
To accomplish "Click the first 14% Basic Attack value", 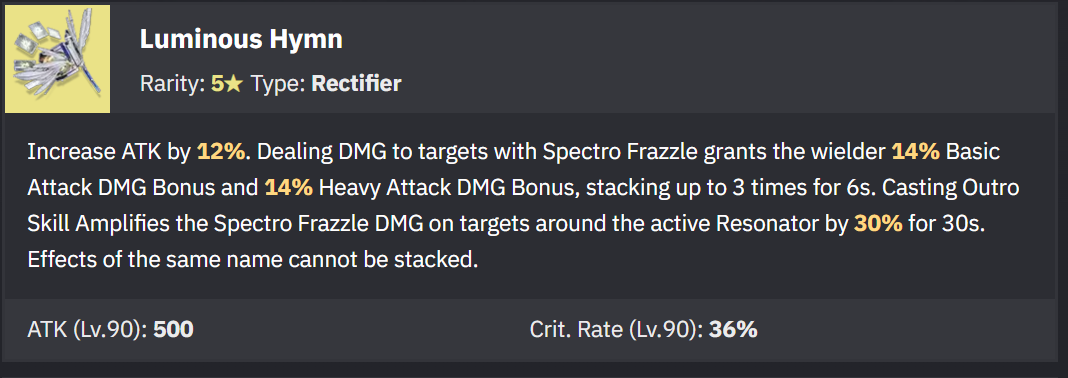I will [915, 151].
